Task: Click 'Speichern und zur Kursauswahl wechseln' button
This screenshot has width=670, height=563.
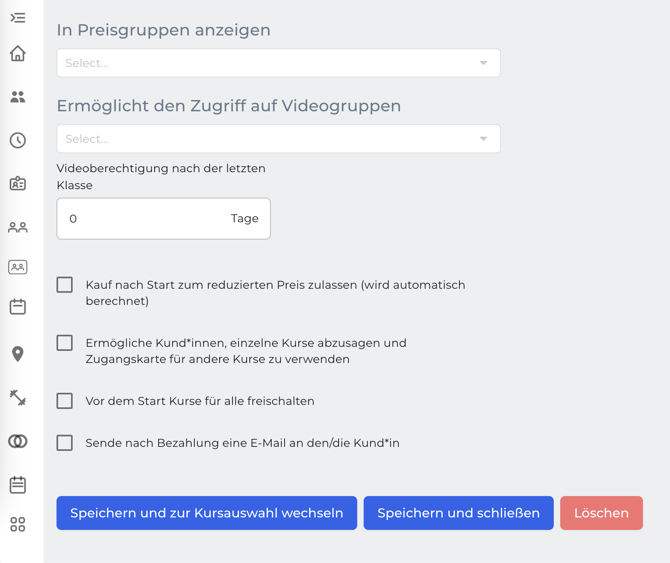Action: [207, 513]
